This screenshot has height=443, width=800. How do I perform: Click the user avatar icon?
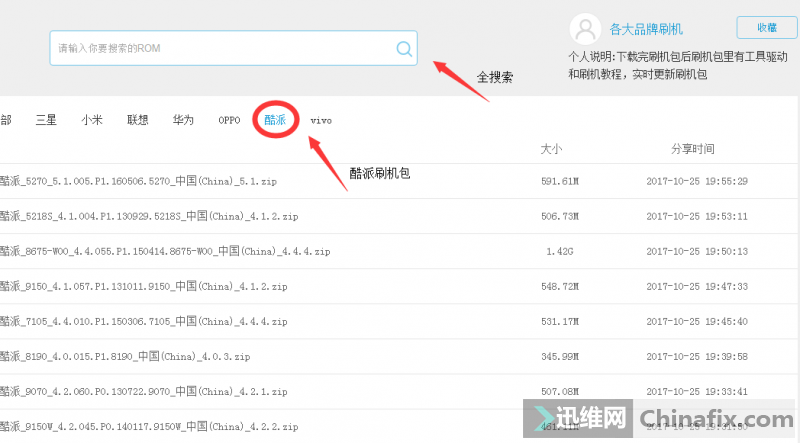point(585,29)
